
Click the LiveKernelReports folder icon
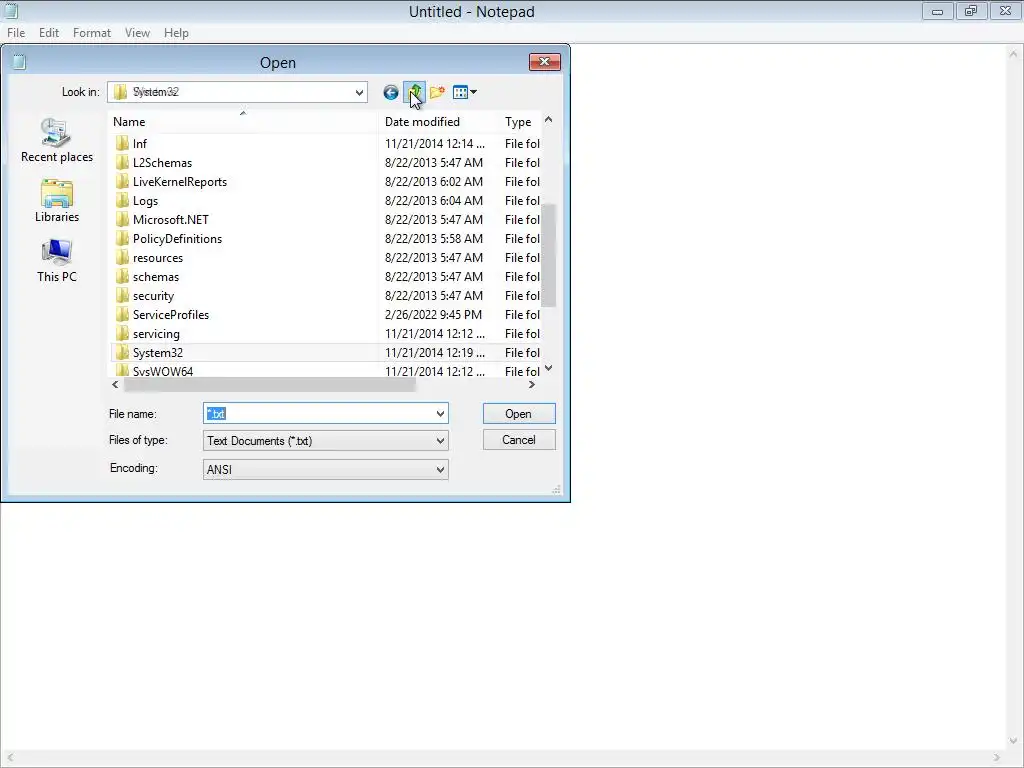[x=122, y=181]
